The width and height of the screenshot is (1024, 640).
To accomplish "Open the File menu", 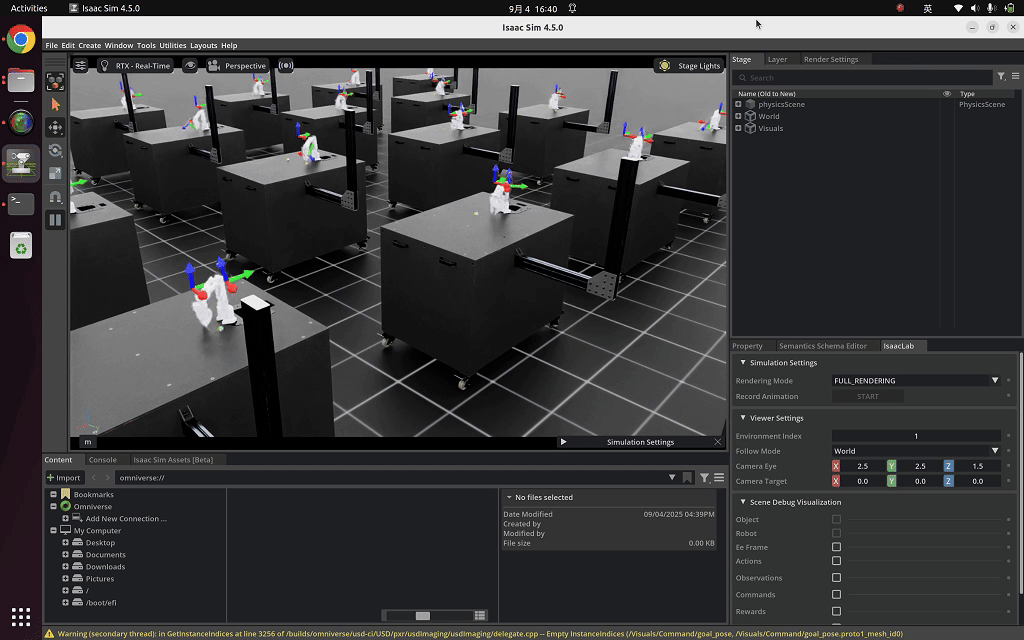I will coord(52,45).
